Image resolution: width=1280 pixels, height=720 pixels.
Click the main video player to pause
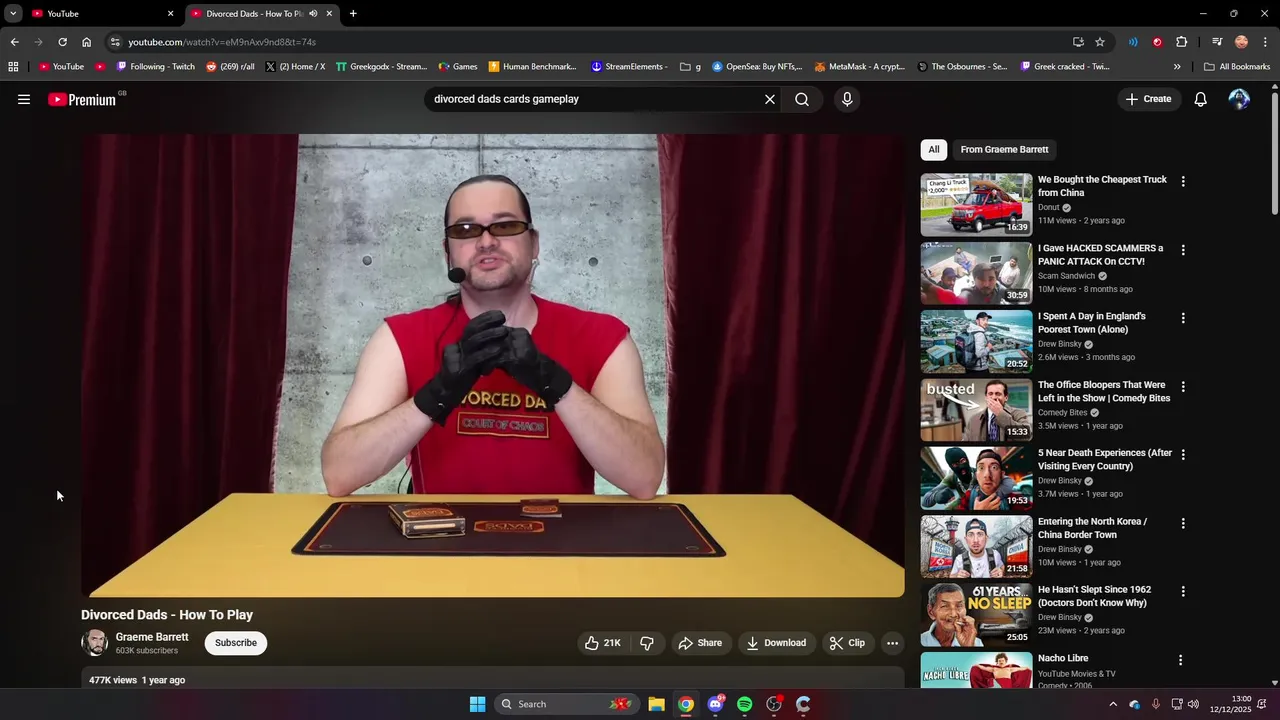point(493,366)
